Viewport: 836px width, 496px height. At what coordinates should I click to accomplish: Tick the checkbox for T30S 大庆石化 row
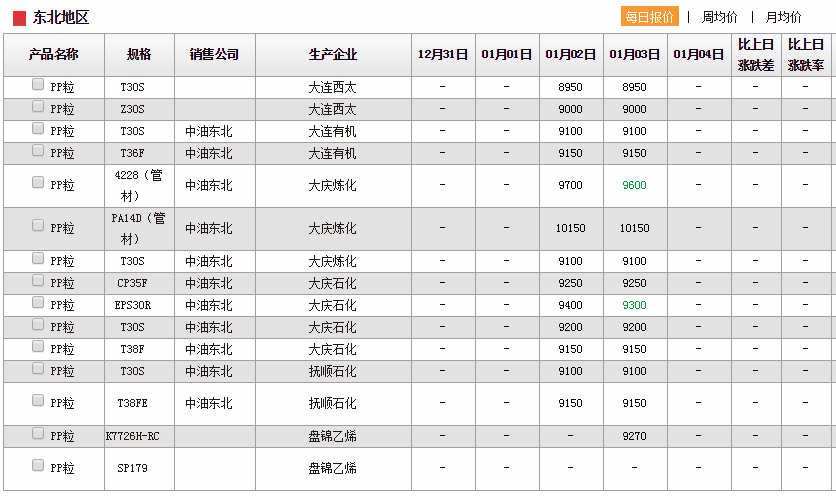pyautogui.click(x=38, y=325)
